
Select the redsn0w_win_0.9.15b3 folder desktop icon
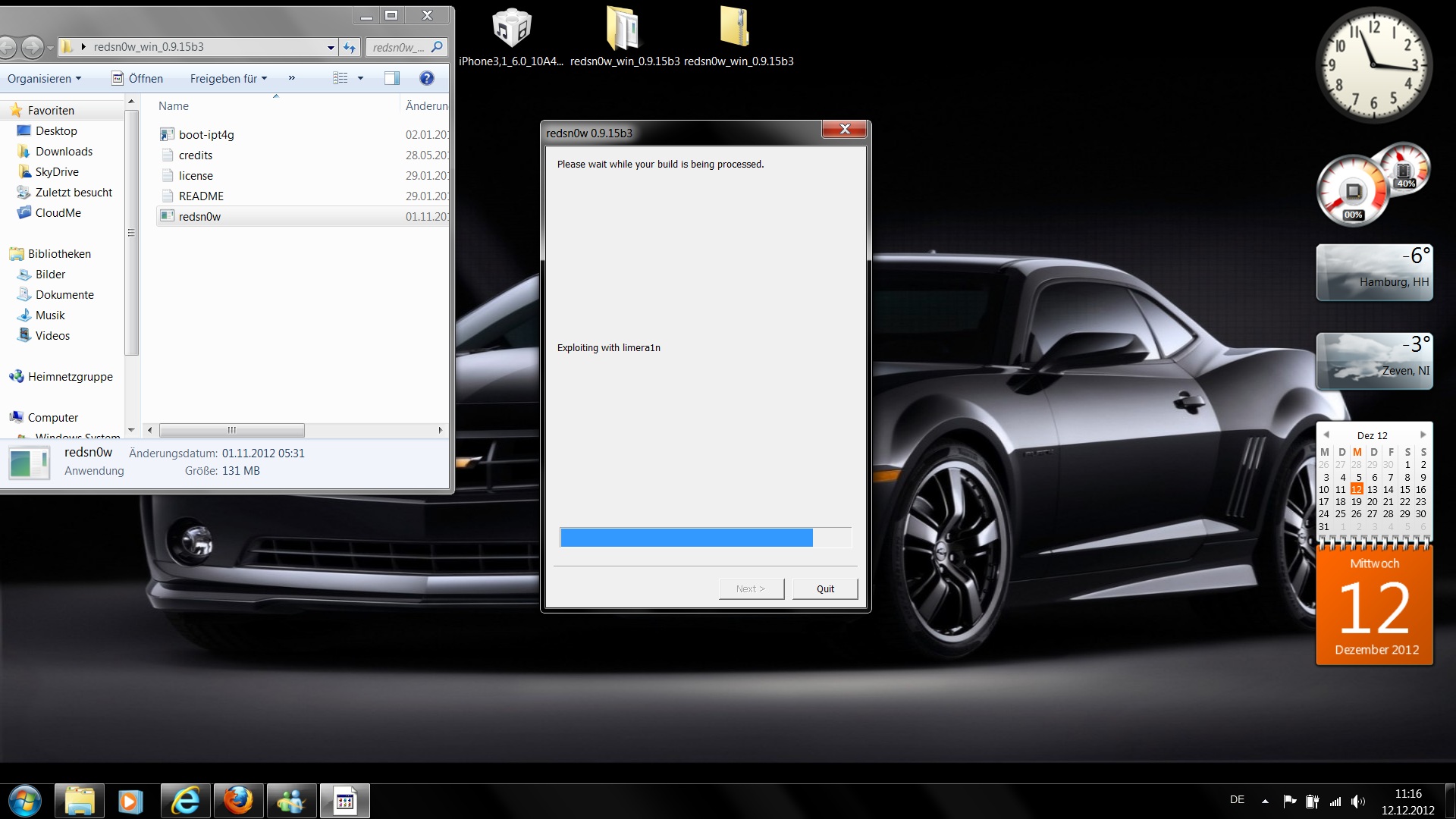[624, 38]
